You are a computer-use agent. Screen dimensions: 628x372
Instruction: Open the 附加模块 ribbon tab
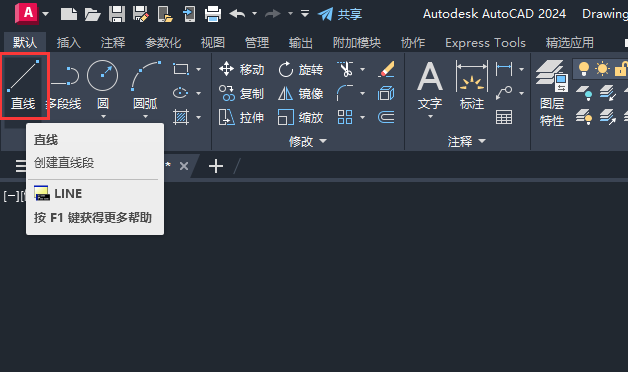(356, 42)
